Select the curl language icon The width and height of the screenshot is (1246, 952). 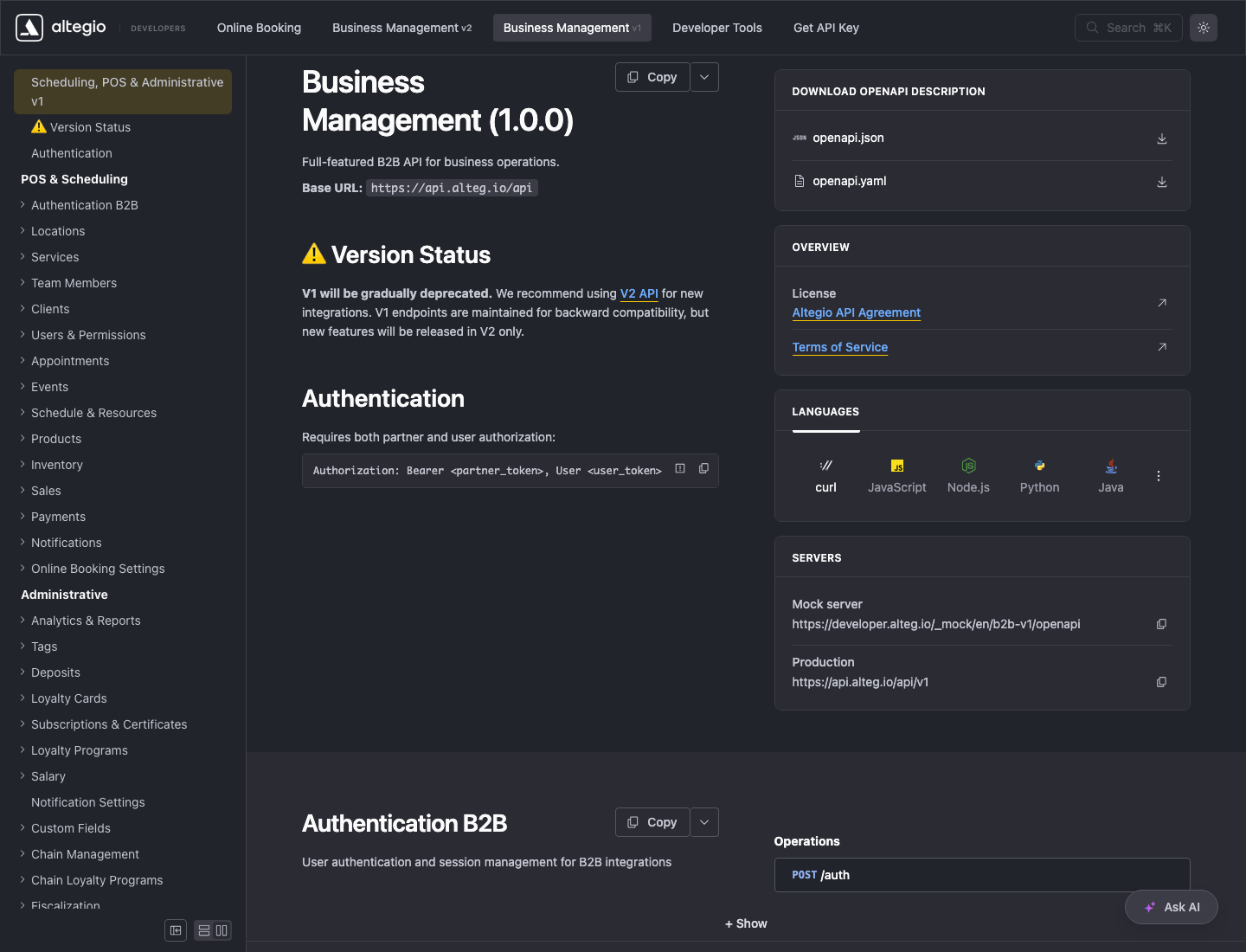point(826,466)
